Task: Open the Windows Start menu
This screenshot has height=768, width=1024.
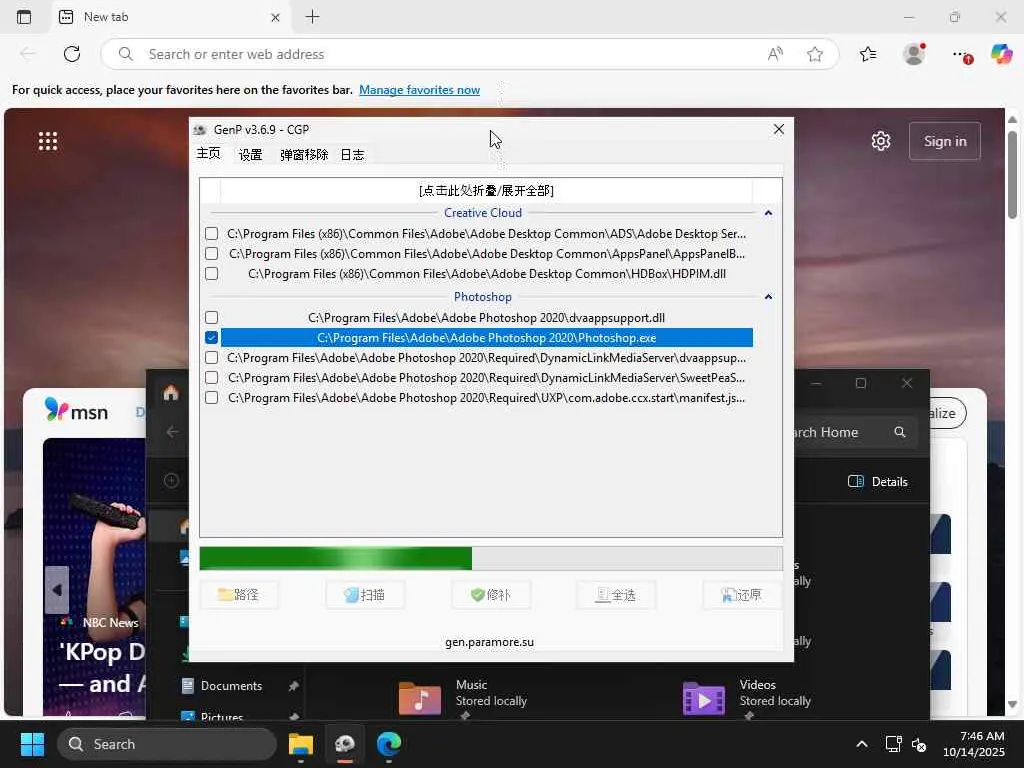Action: pyautogui.click(x=32, y=744)
